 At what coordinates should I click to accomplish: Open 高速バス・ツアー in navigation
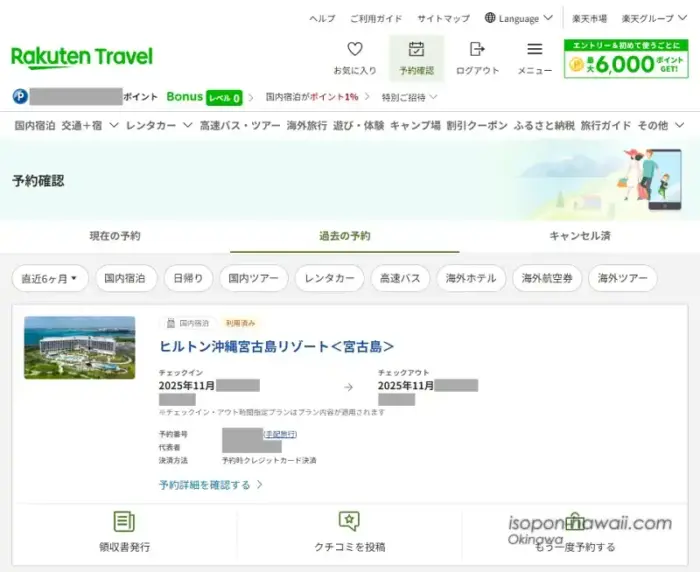pos(240,125)
